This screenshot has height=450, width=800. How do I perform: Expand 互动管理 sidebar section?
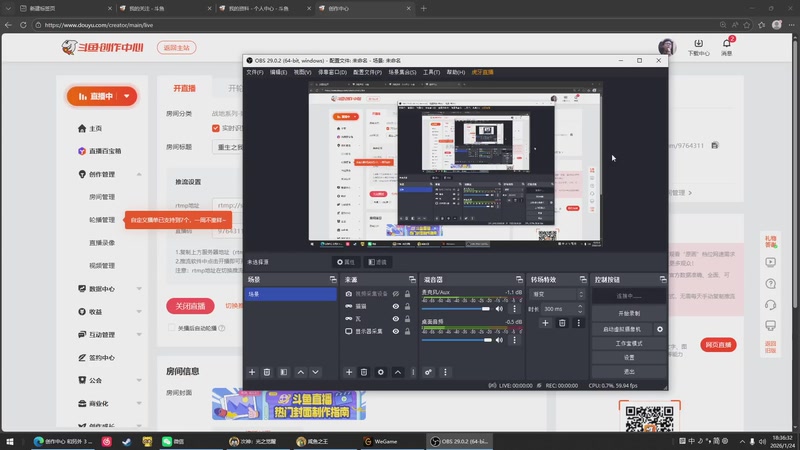pos(139,335)
